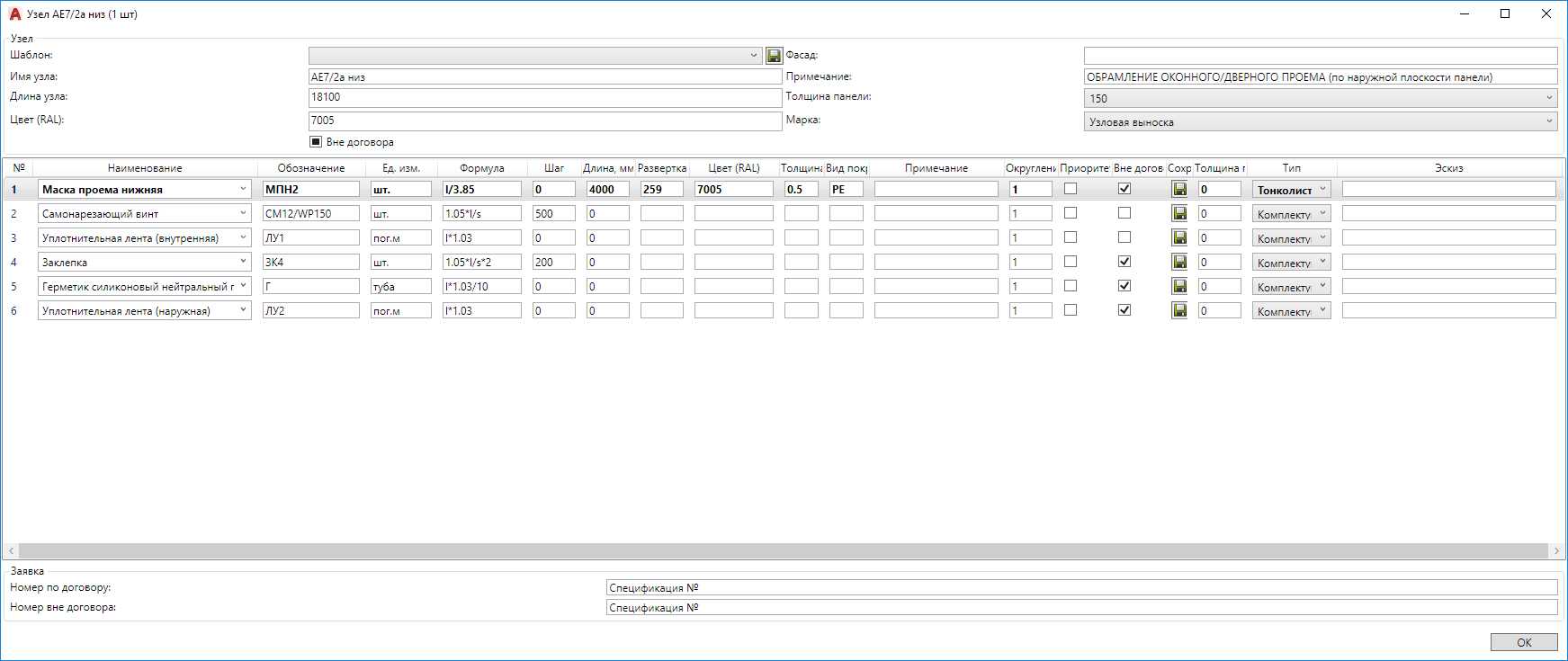The image size is (1568, 661).
Task: Open the Шаблон template dropdown
Action: tap(535, 56)
